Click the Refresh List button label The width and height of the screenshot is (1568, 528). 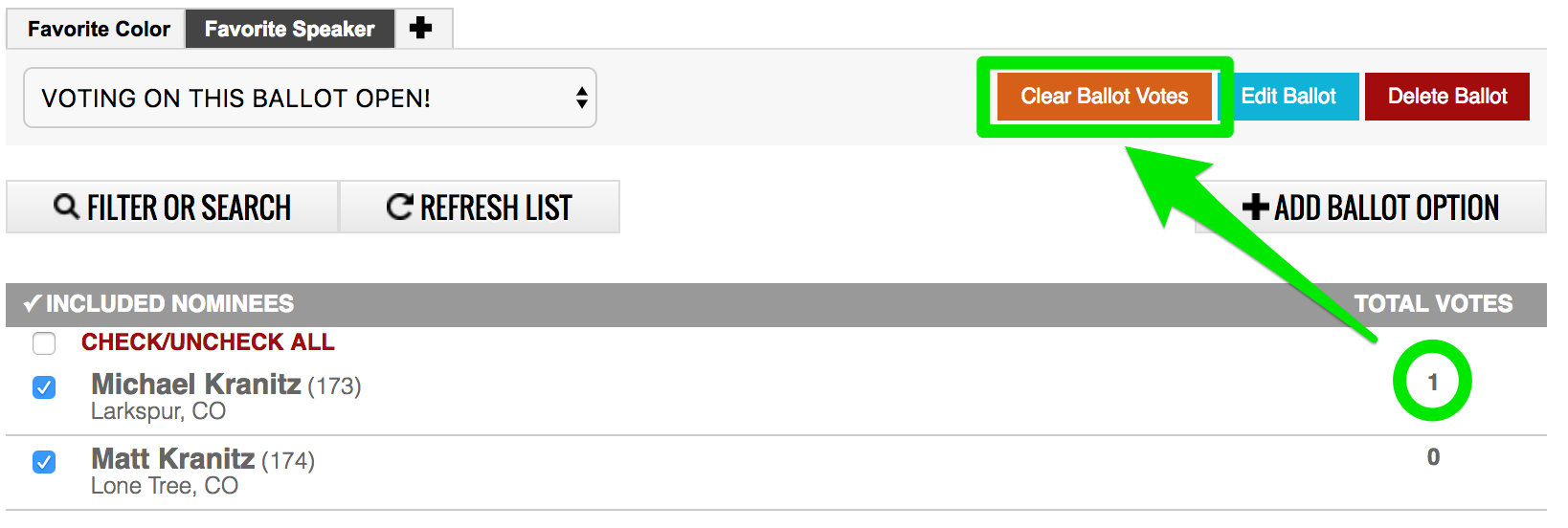coord(496,207)
